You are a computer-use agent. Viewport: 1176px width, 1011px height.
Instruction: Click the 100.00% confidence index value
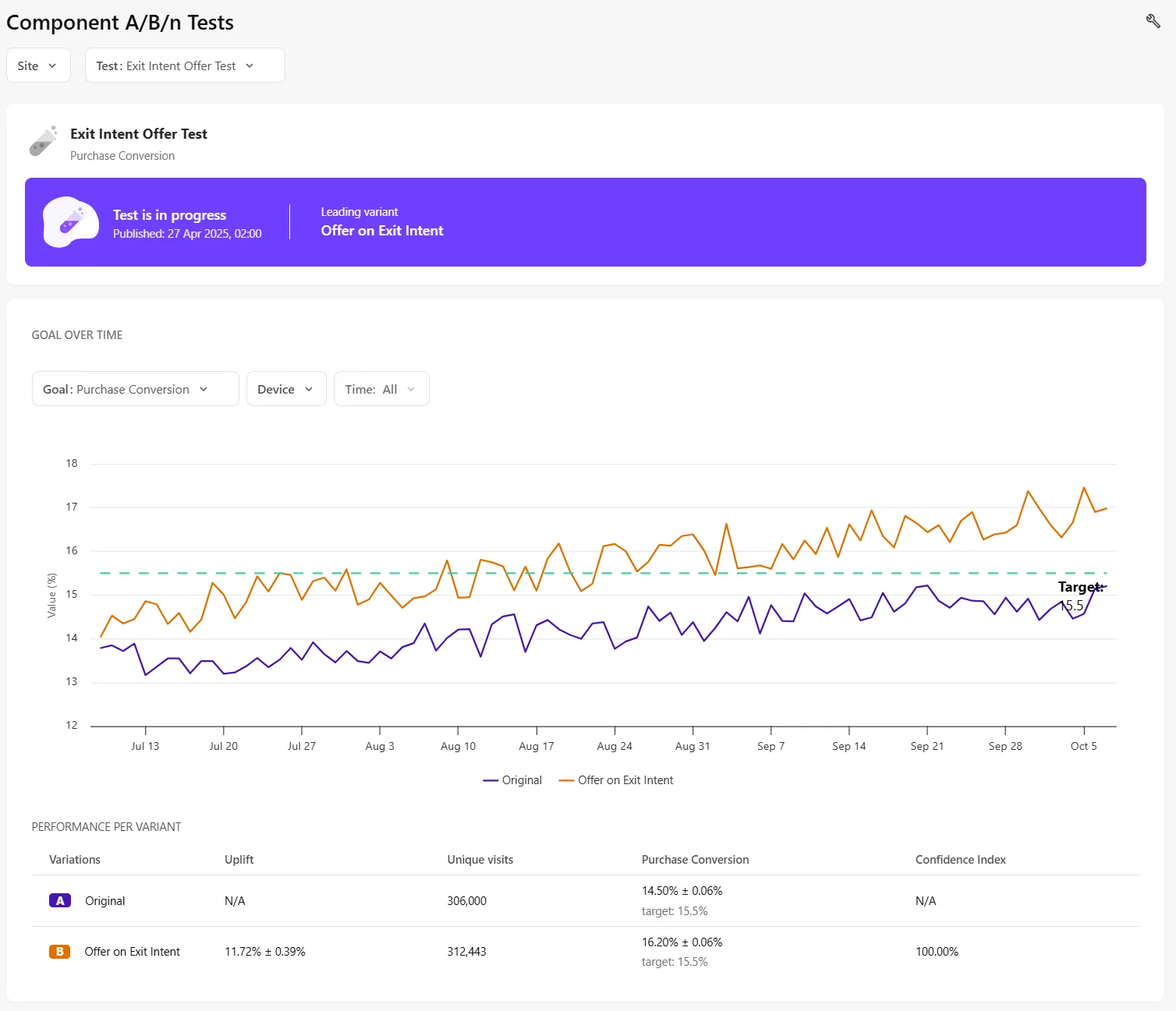tap(937, 951)
